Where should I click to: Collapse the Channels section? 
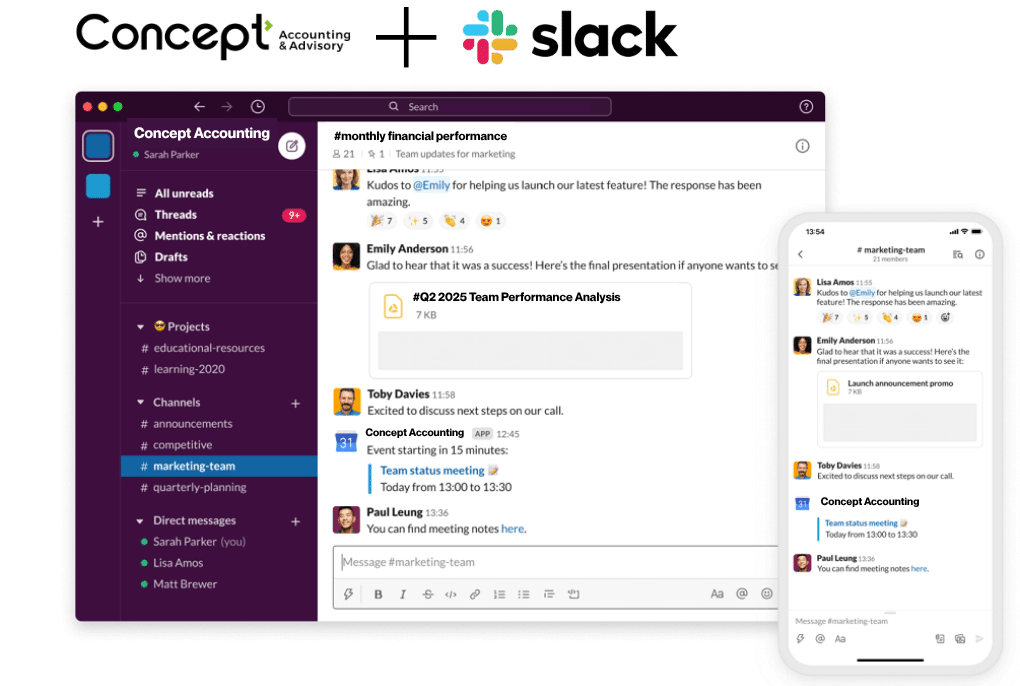(x=141, y=402)
